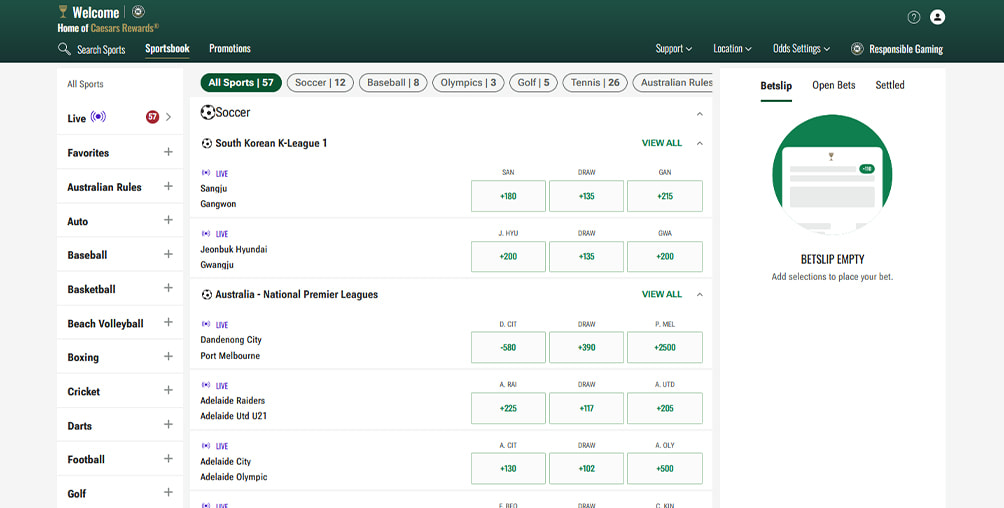Select the Australian Rules filter pill
This screenshot has width=1004, height=508.
[x=672, y=83]
